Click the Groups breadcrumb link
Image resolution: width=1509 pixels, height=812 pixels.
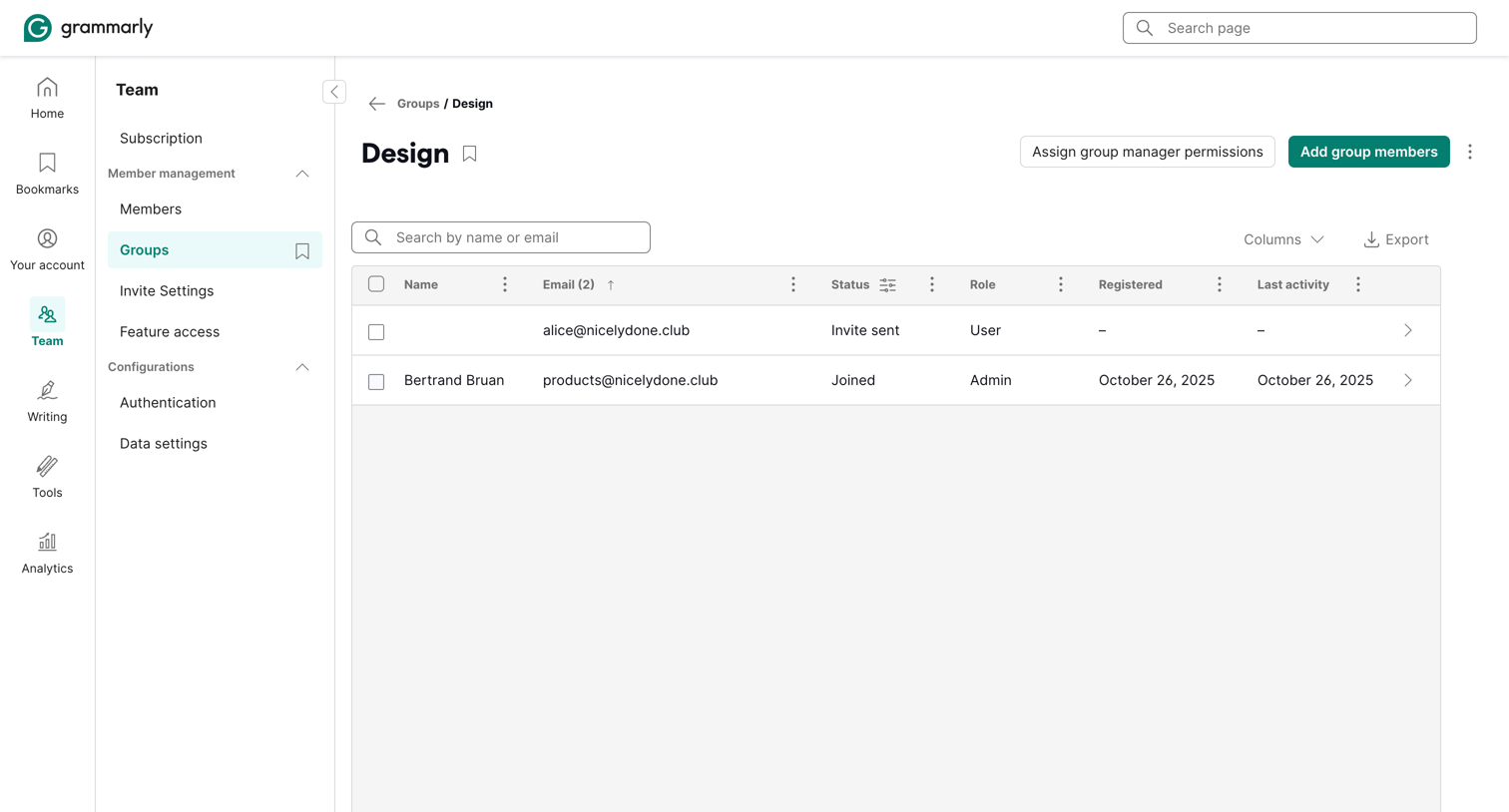point(418,104)
